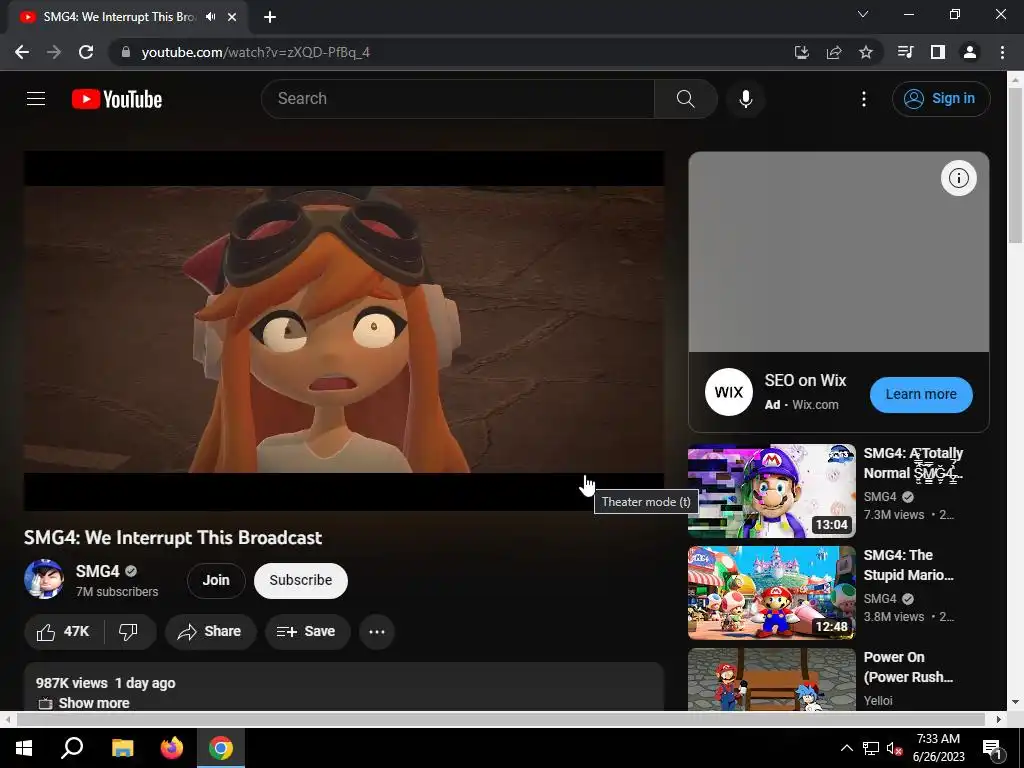The height and width of the screenshot is (768, 1024).
Task: Click the youtube.com address bar URL
Action: point(255,52)
